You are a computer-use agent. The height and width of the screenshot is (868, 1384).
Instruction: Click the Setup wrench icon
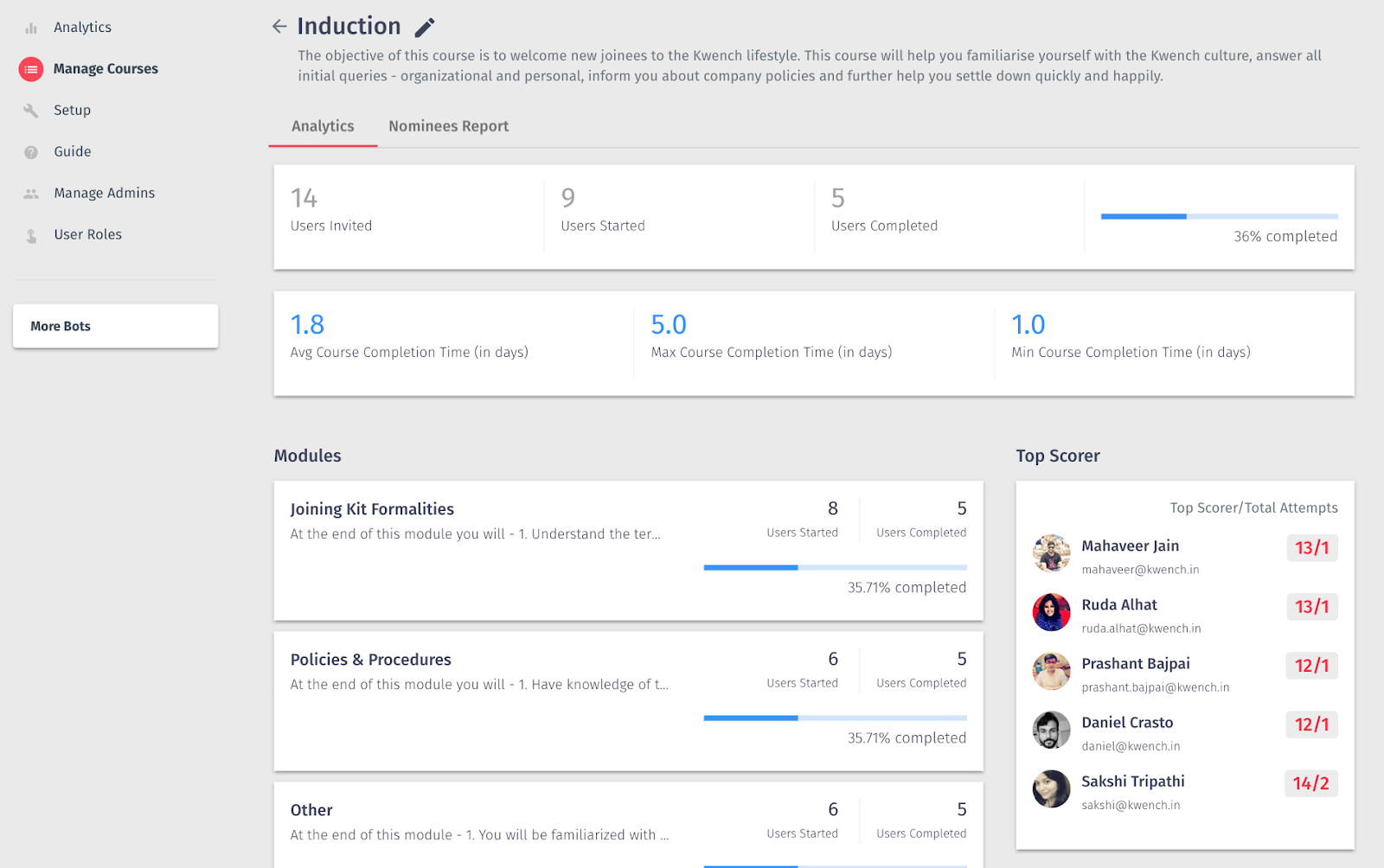pos(31,111)
